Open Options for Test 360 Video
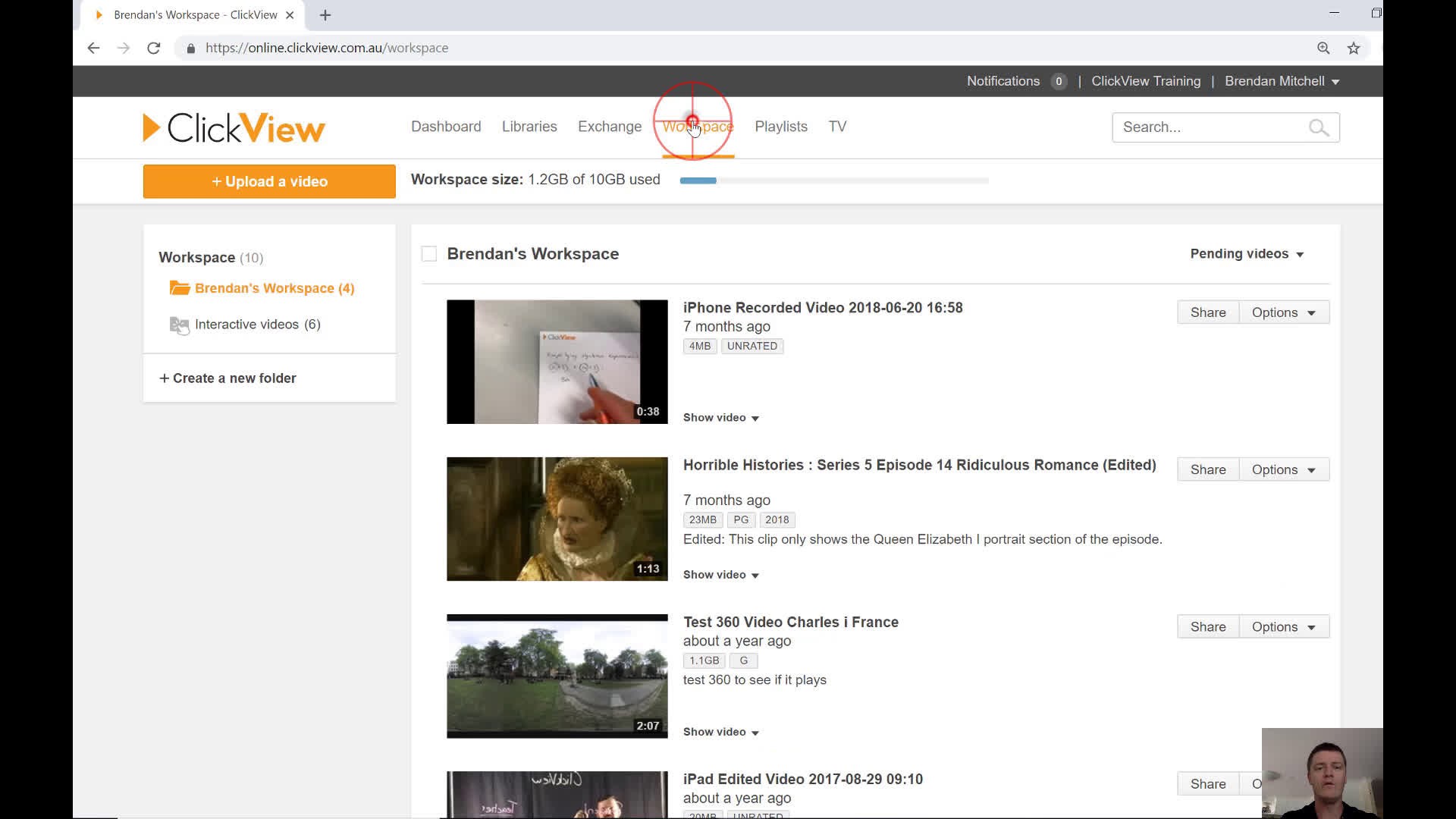This screenshot has width=1456, height=819. click(x=1284, y=626)
